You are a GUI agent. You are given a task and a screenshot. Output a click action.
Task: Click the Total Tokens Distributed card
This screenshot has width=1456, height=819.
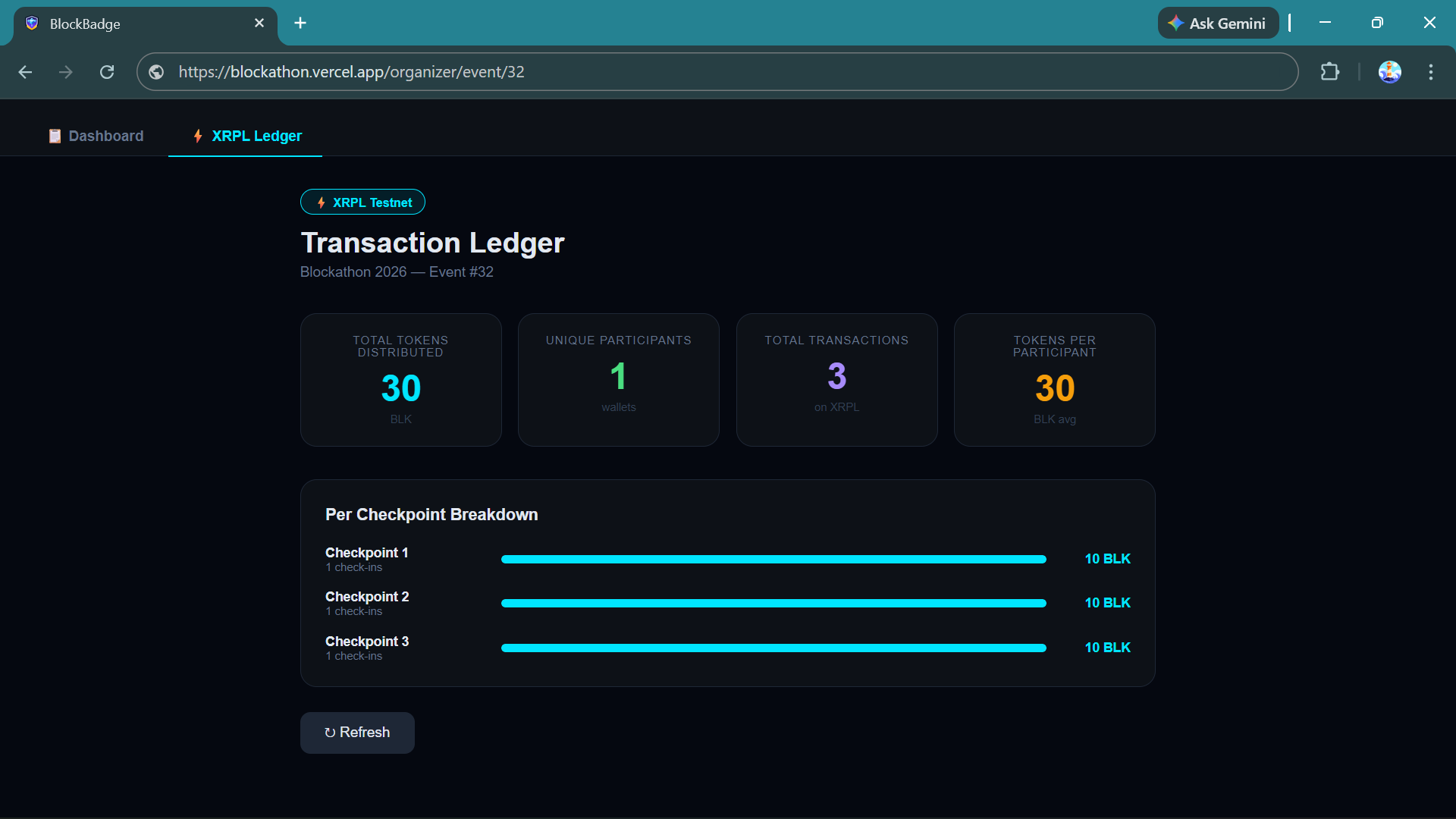click(x=400, y=379)
